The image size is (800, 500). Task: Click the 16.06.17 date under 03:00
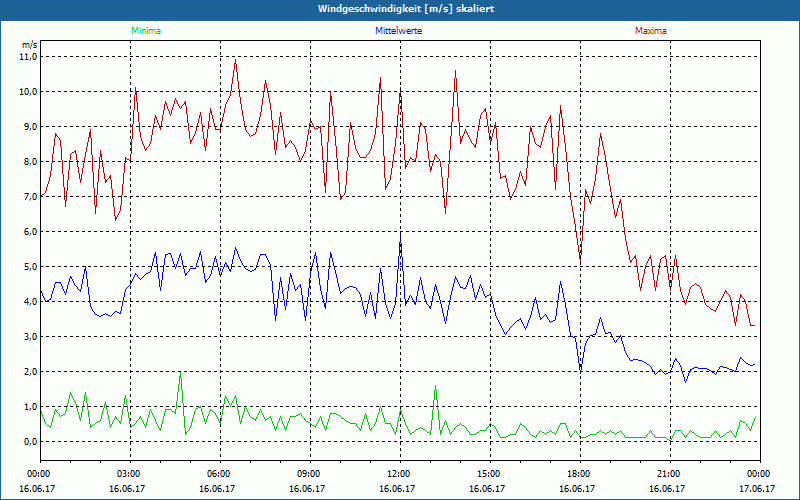click(127, 488)
